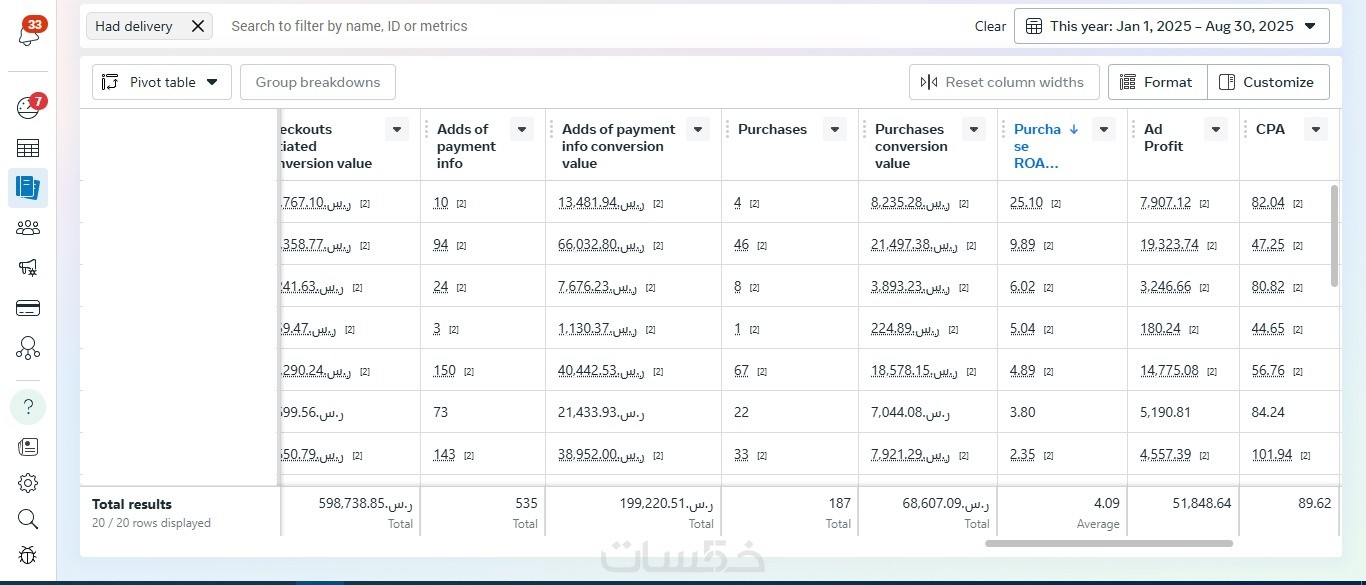Open the CPA column options arrow
Screen dimensions: 1366x585
tap(1316, 129)
